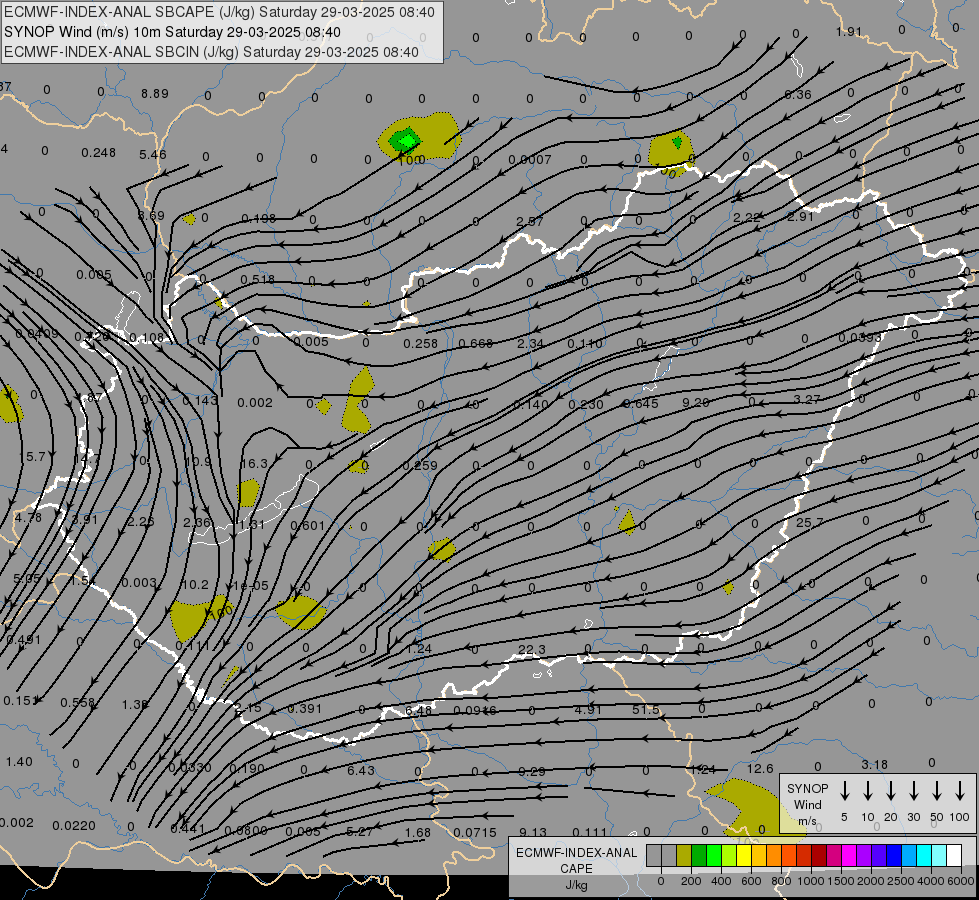Click the ECMWF-INDEX-ANAL legend label at the bottom
Screen dimensions: 979x900
576,853
